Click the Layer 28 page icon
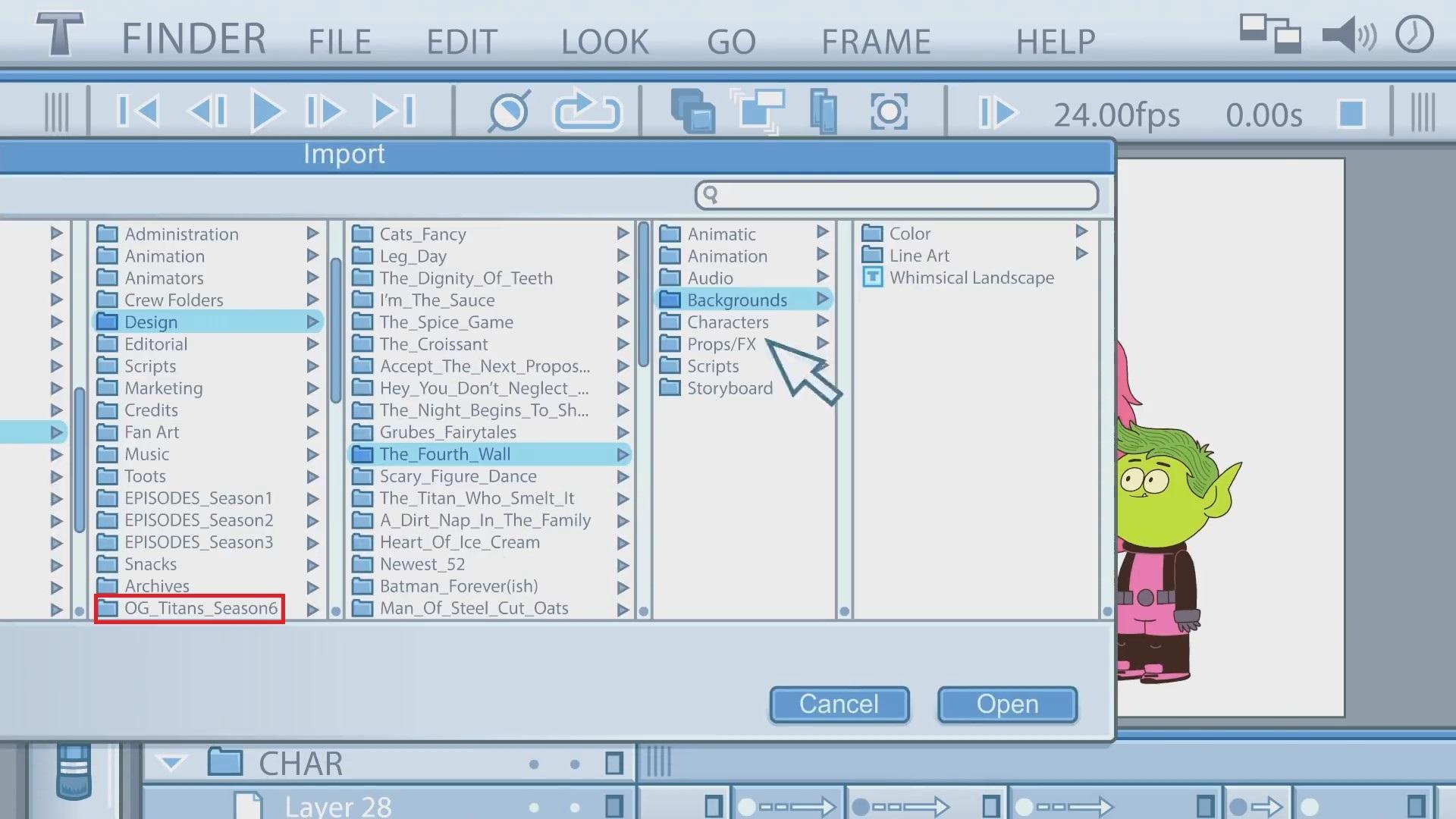The height and width of the screenshot is (819, 1456). [248, 805]
